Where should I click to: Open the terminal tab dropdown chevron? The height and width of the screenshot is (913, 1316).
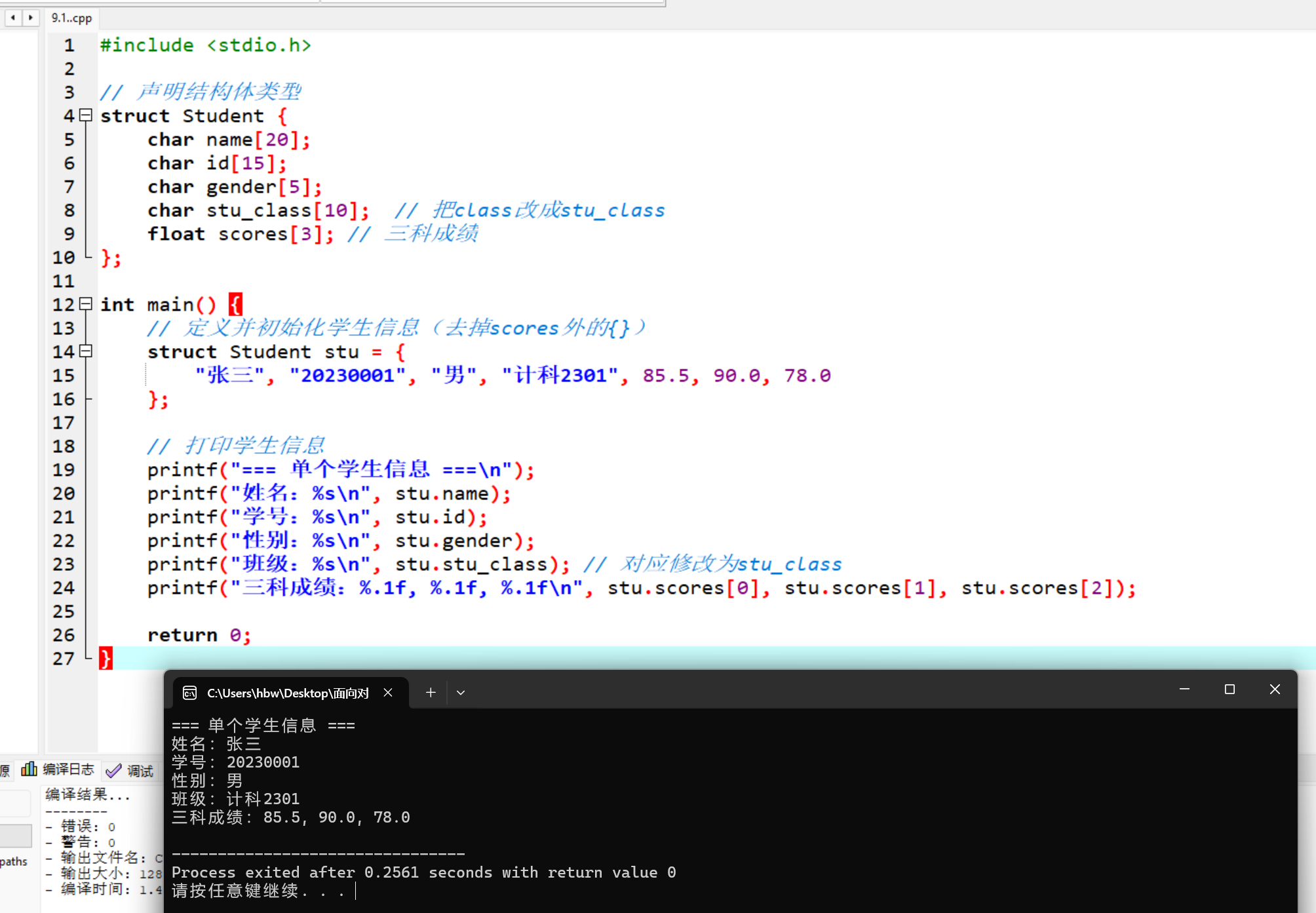pyautogui.click(x=461, y=692)
